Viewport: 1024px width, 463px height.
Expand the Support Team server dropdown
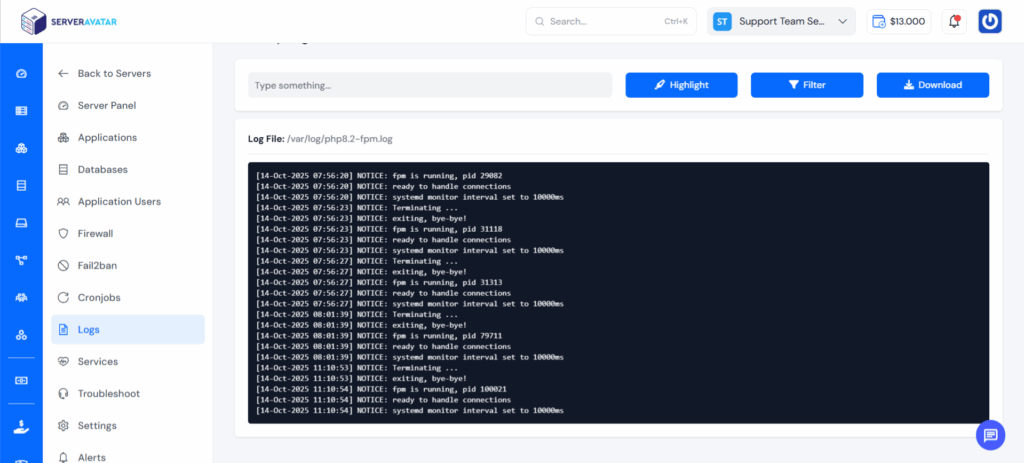pos(781,22)
